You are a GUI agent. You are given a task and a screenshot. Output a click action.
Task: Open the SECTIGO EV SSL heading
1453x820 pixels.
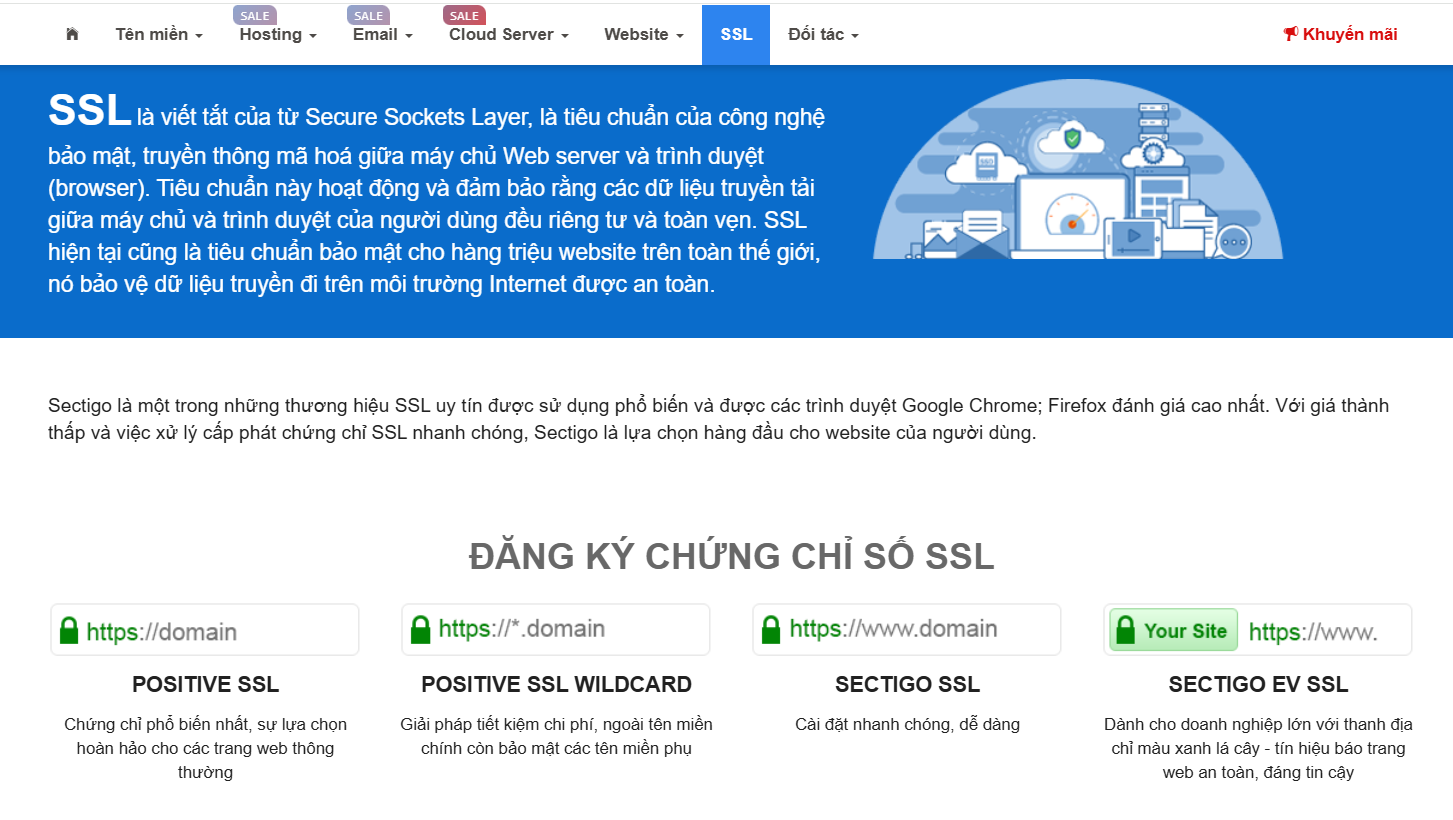pos(1259,685)
